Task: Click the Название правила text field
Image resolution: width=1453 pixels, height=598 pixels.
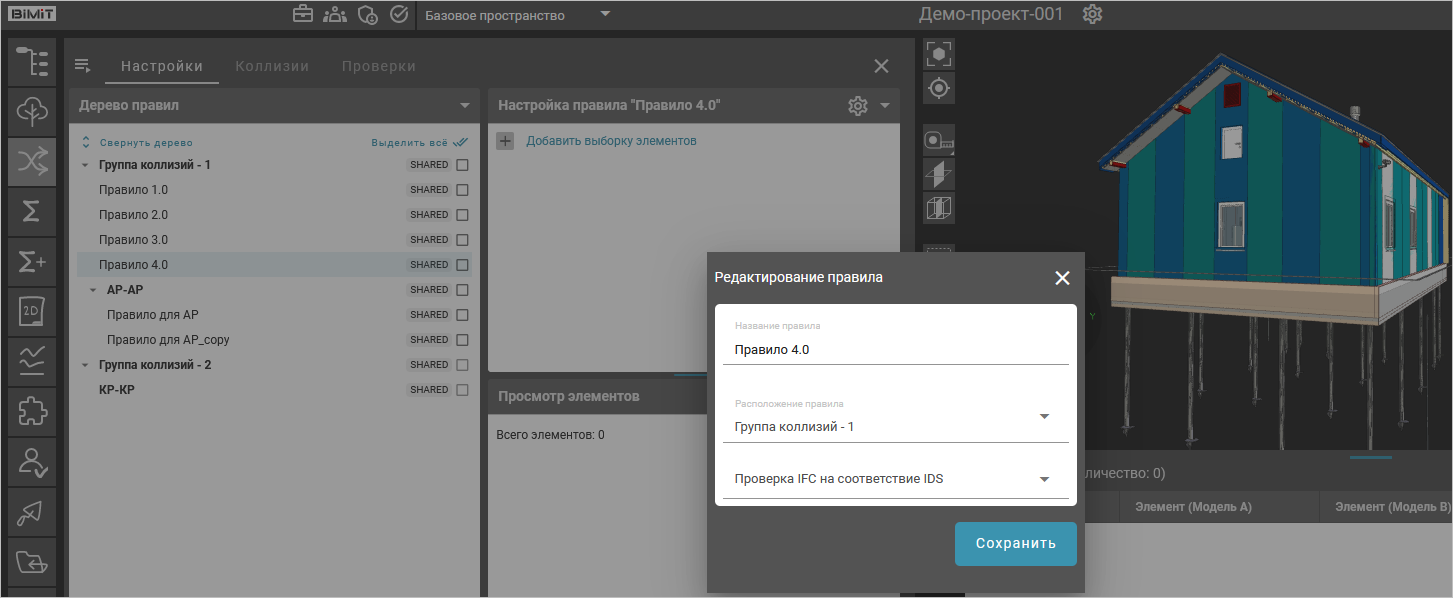Action: pyautogui.click(x=895, y=350)
